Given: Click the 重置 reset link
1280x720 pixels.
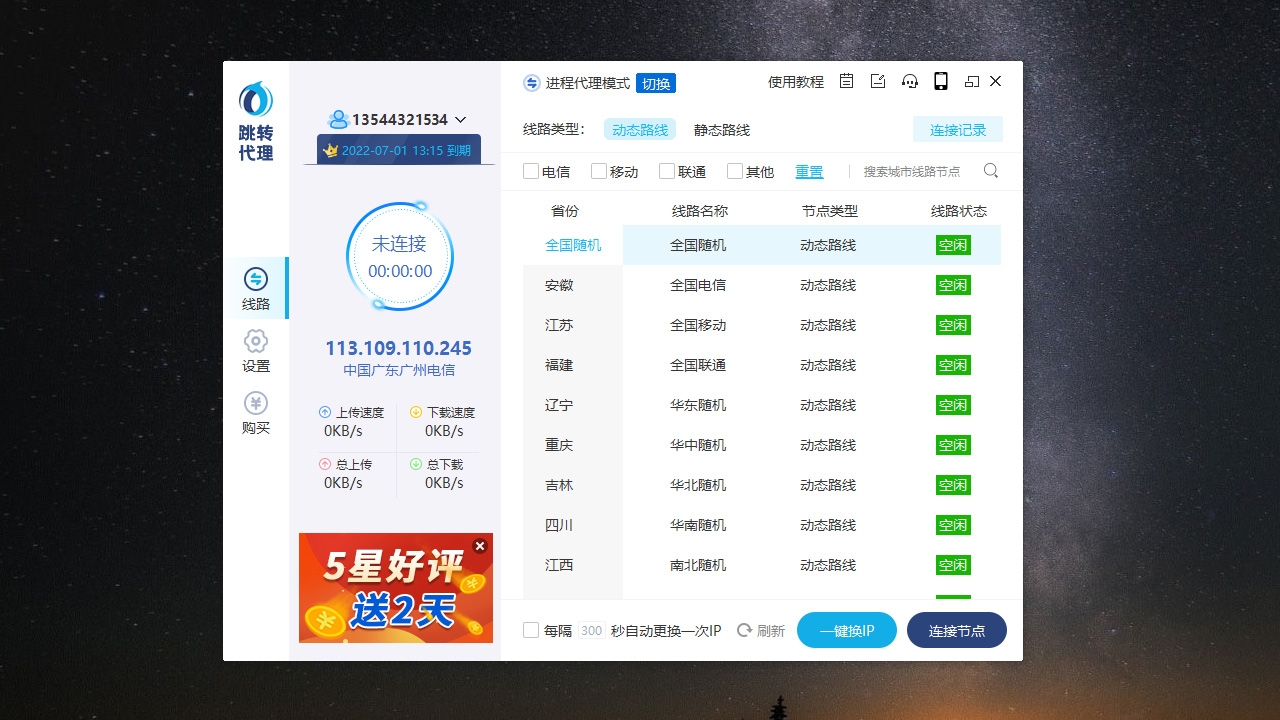Looking at the screenshot, I should (x=809, y=172).
